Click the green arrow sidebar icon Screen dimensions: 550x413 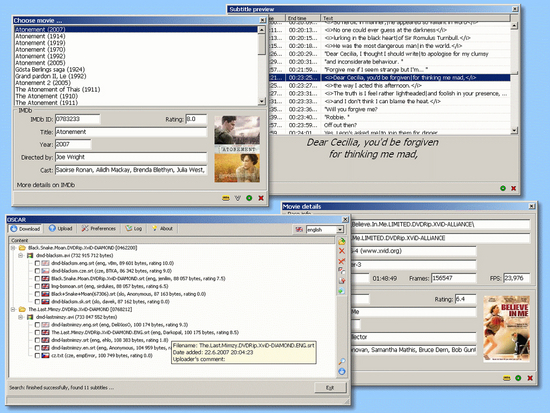coord(342,291)
